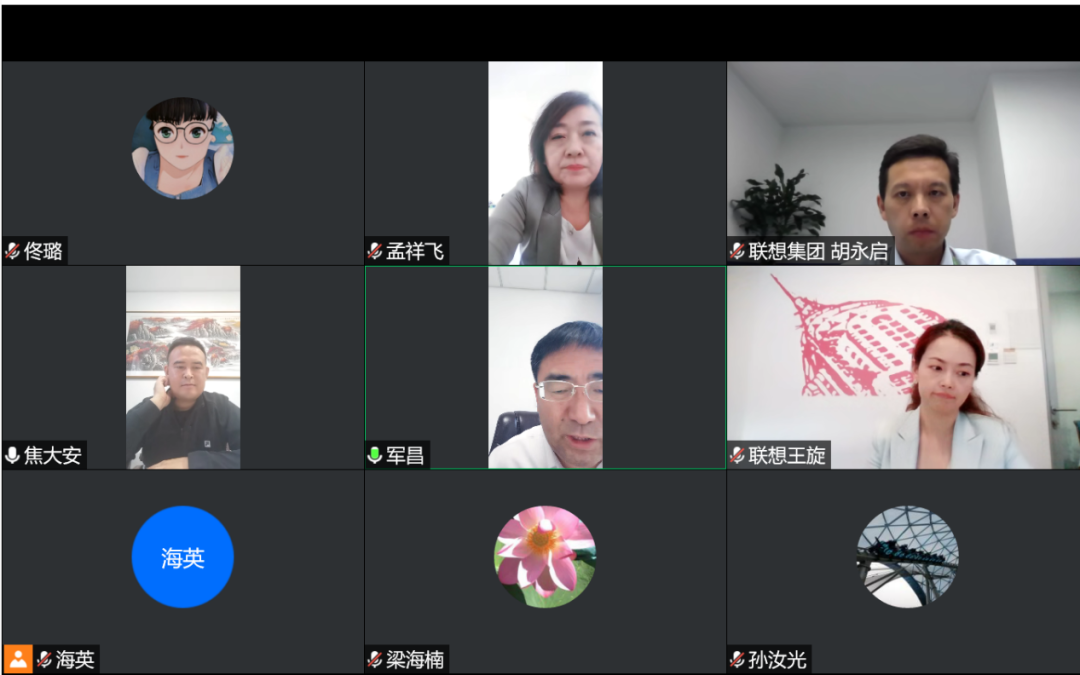Click the microphone icon beside 焦大安
Screen dimensions: 1080x675
(x=12, y=455)
